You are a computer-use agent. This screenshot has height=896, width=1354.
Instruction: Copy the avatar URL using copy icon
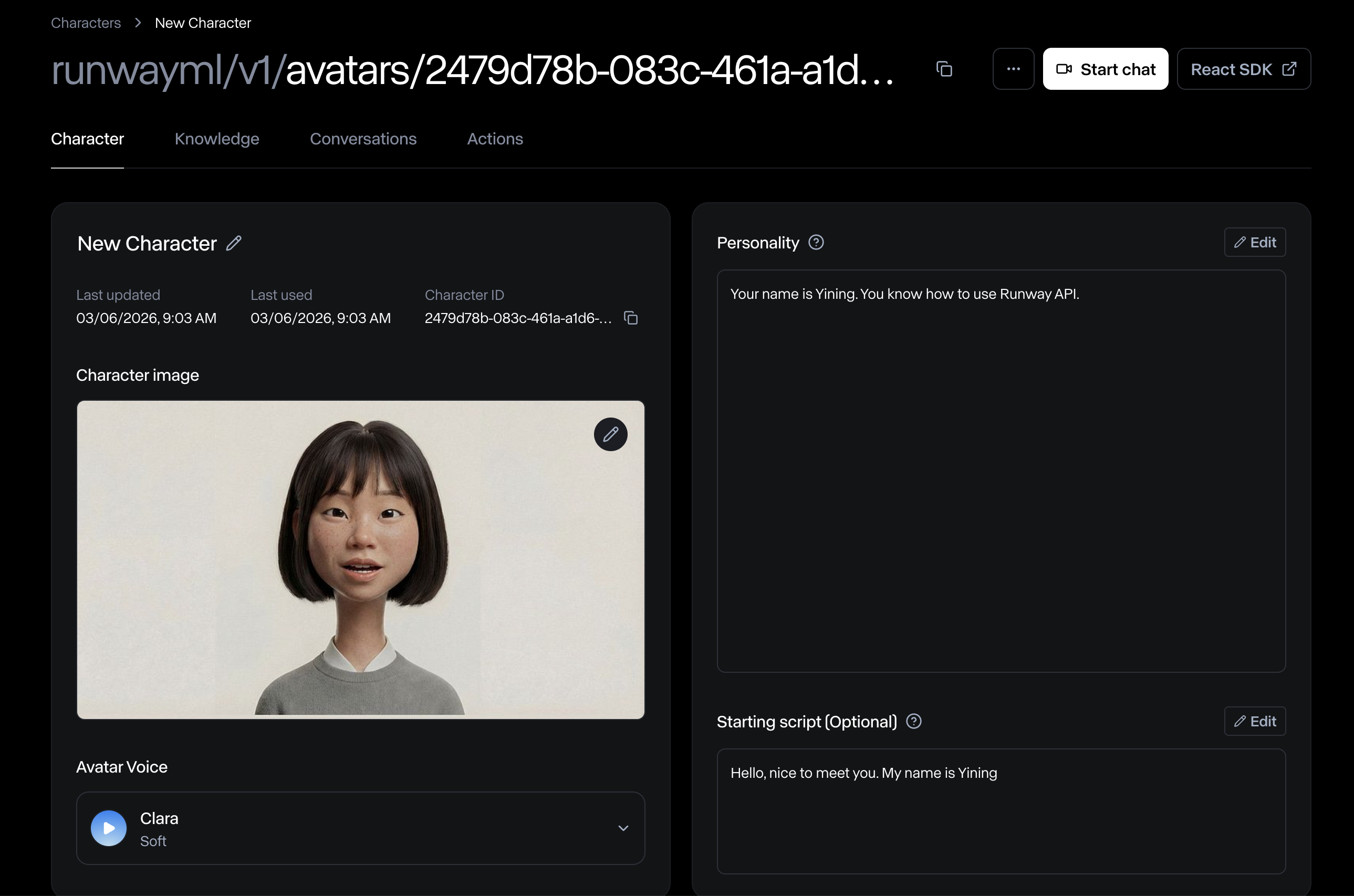click(x=944, y=69)
